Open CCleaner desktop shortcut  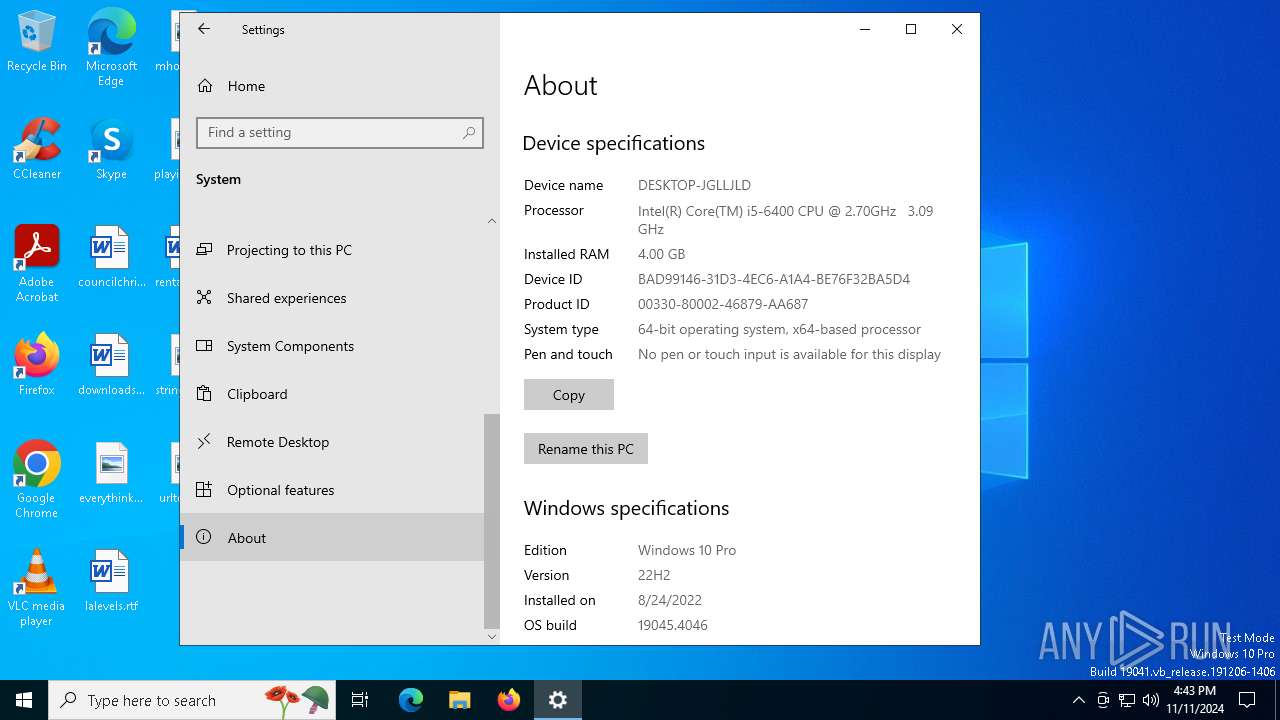(x=37, y=149)
